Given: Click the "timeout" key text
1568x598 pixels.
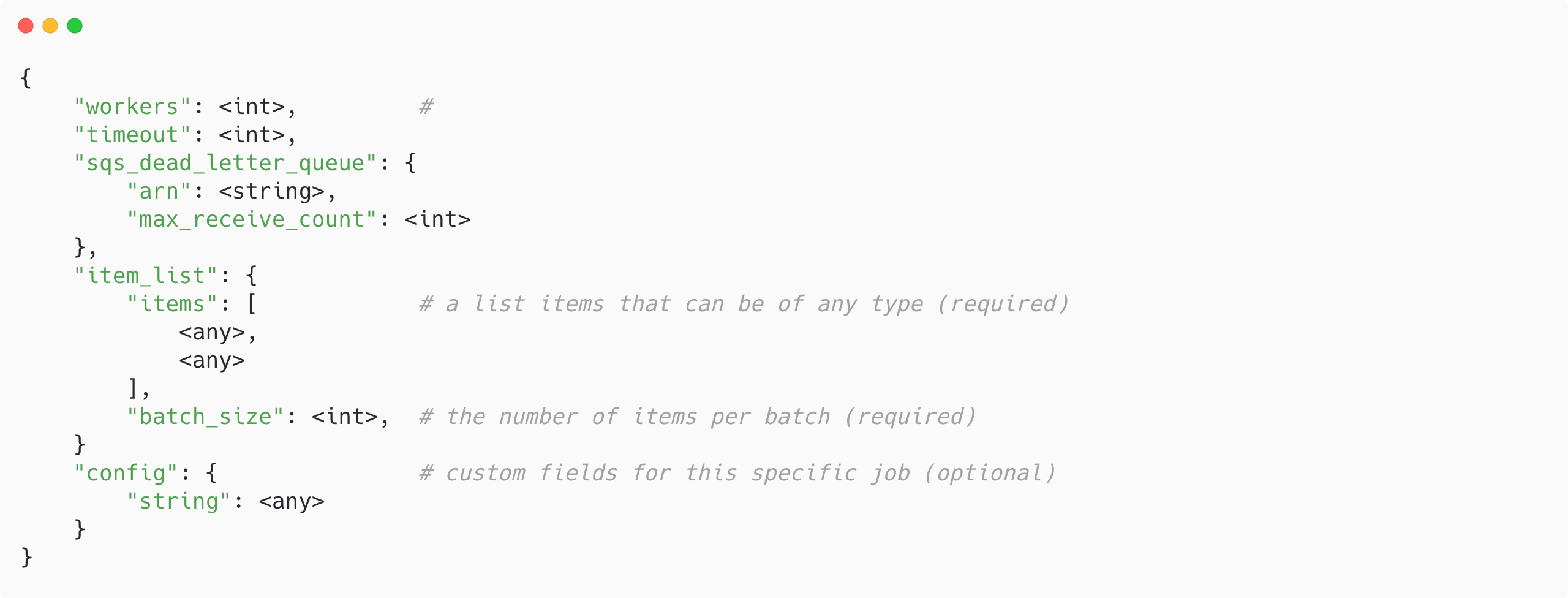Looking at the screenshot, I should coord(132,135).
